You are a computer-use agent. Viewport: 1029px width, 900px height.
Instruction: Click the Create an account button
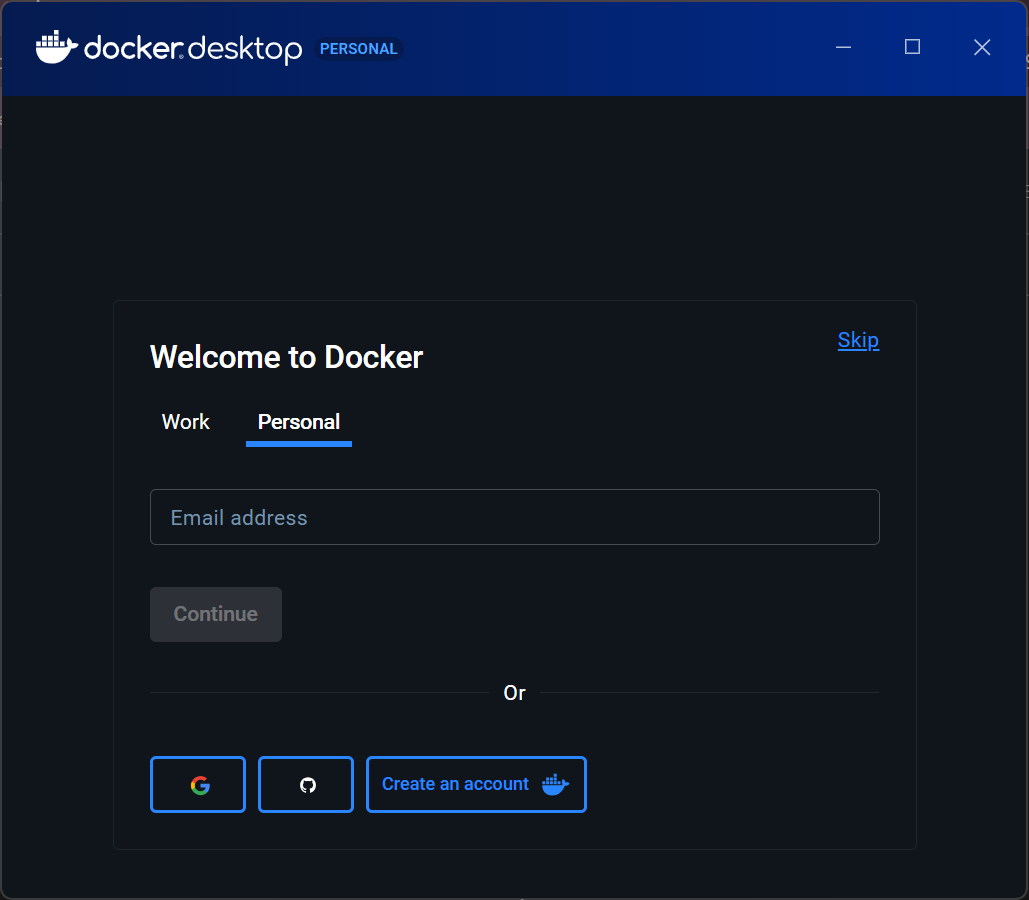click(x=476, y=784)
